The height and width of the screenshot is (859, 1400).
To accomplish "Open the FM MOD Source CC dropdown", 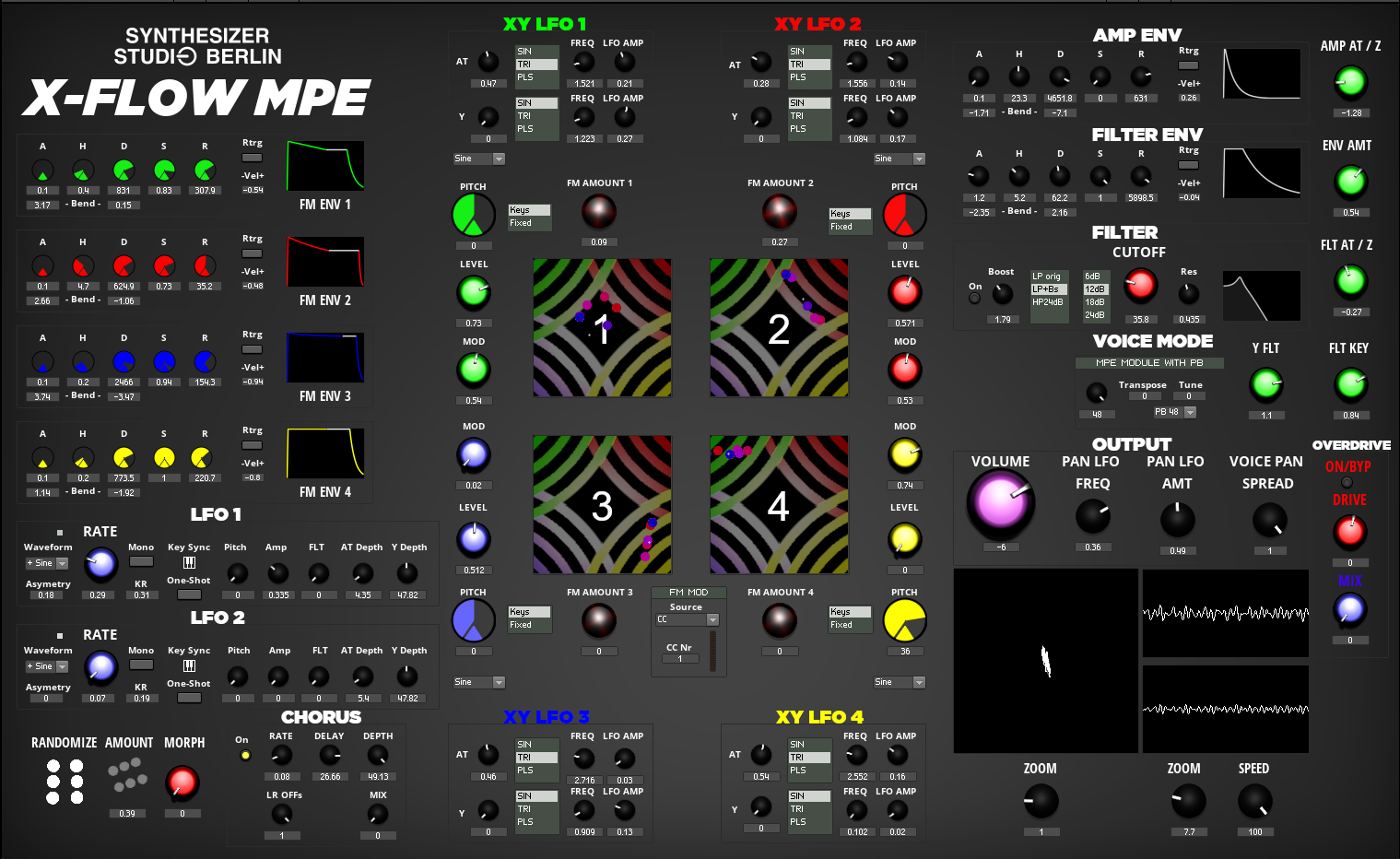I will (688, 619).
